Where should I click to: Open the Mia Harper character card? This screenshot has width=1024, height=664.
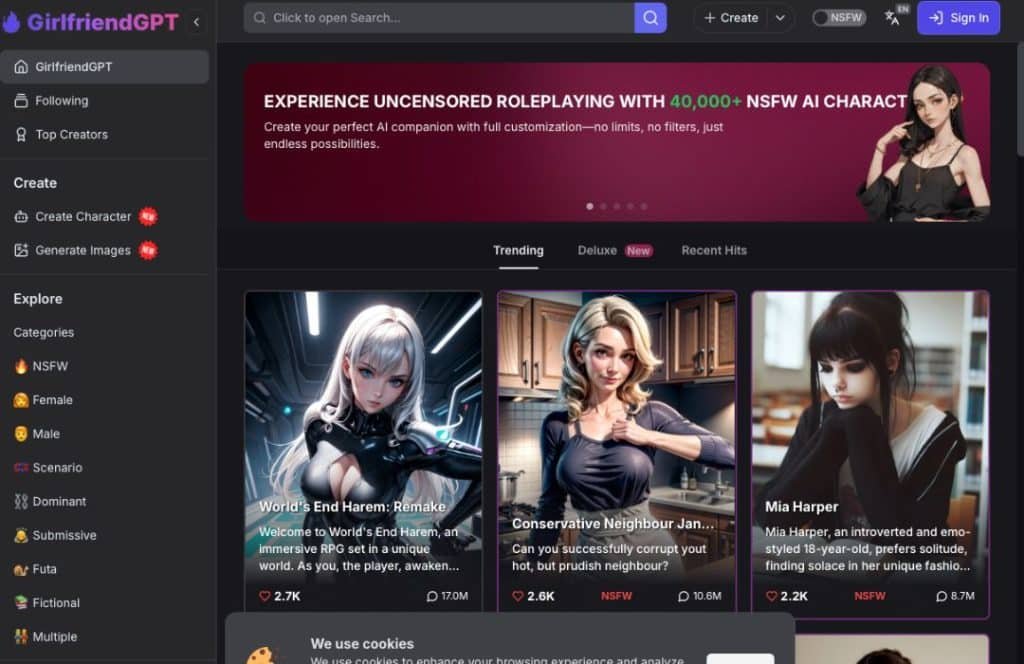click(x=870, y=454)
